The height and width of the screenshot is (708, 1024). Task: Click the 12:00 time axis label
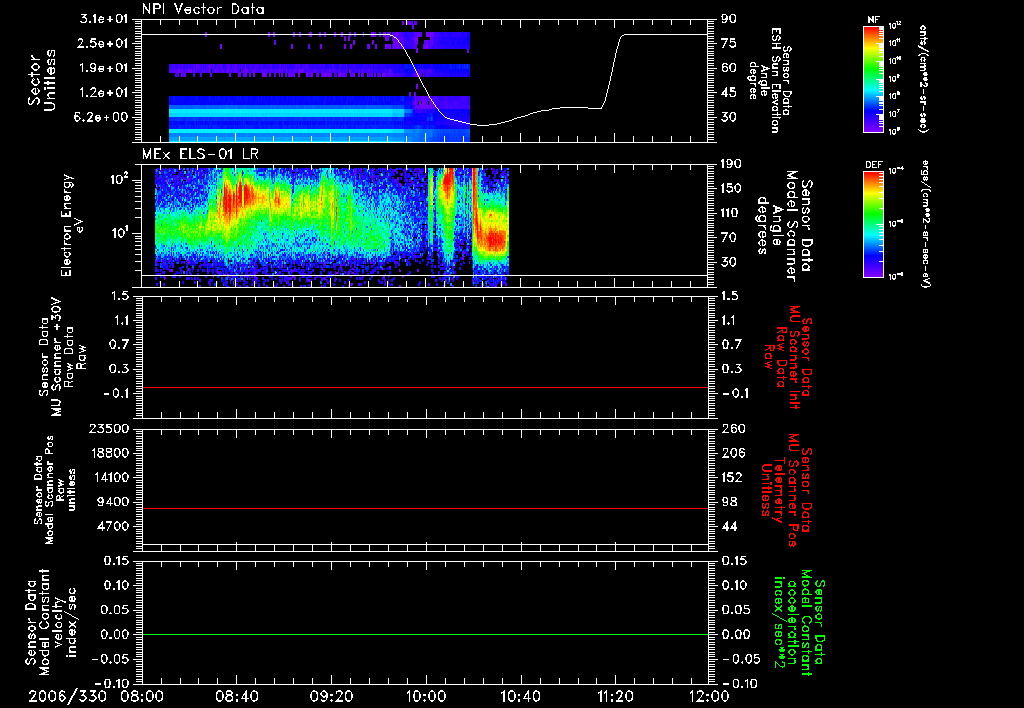tap(709, 697)
